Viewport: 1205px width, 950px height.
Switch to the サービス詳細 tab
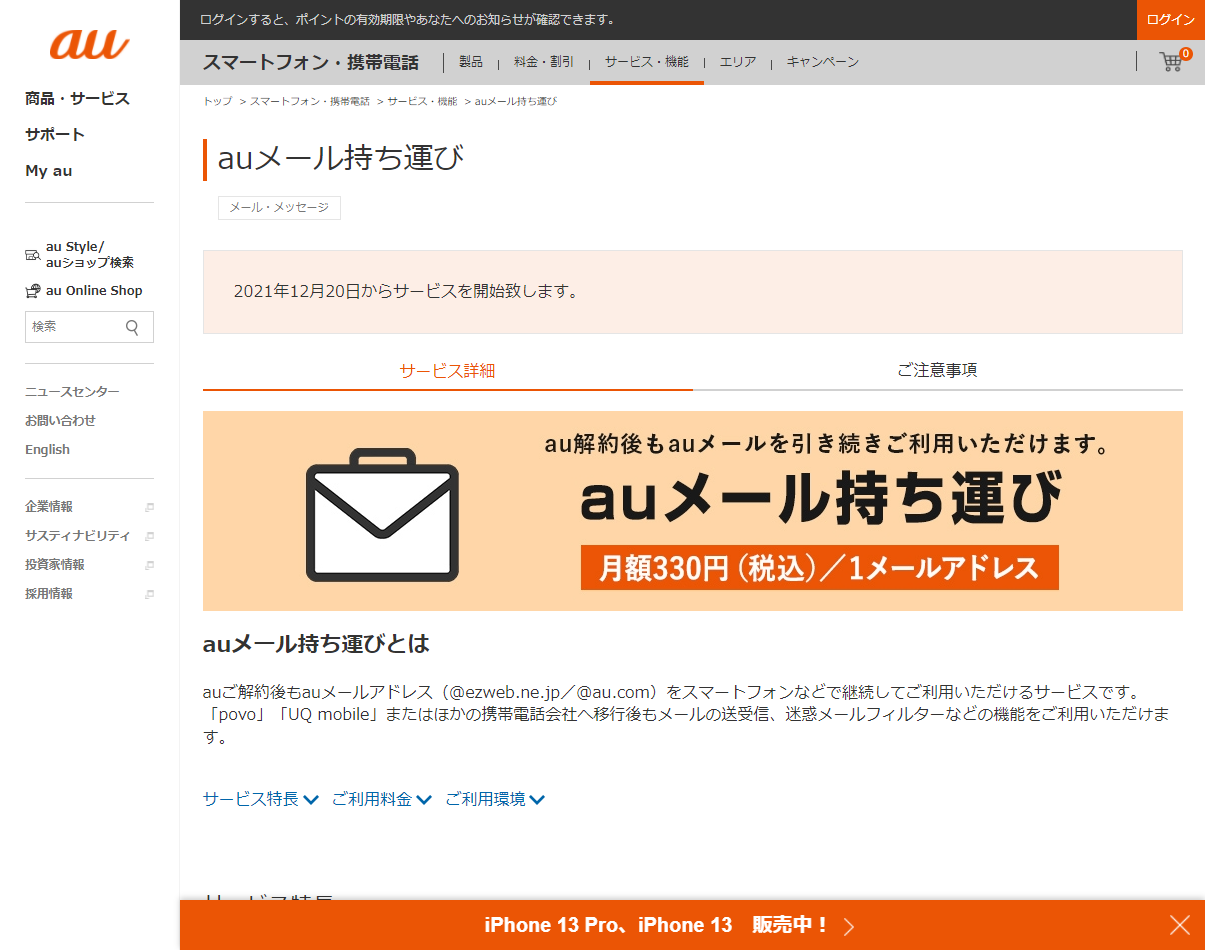pyautogui.click(x=447, y=371)
